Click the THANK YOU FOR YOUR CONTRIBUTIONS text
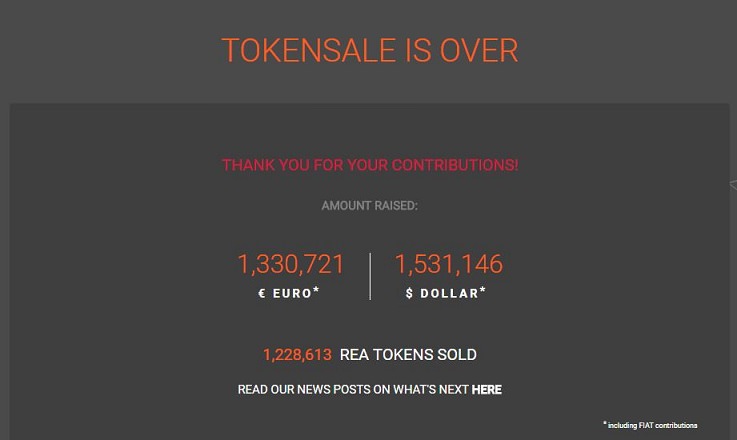The width and height of the screenshot is (737, 440). tap(370, 165)
